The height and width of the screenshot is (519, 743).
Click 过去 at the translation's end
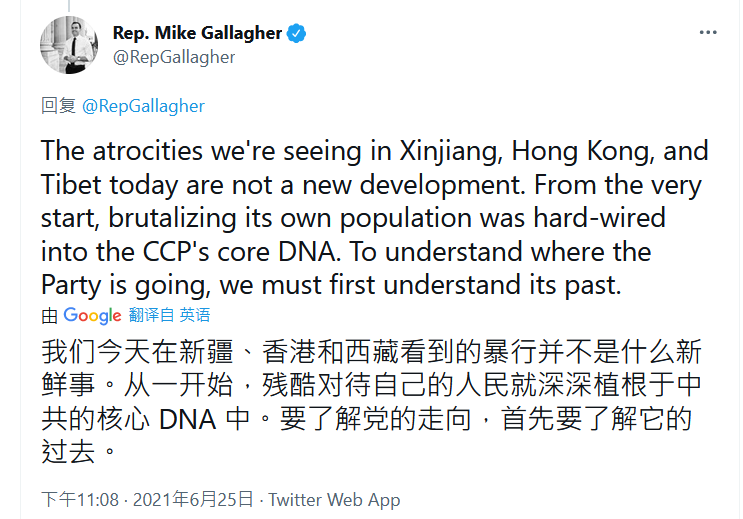click(x=72, y=451)
